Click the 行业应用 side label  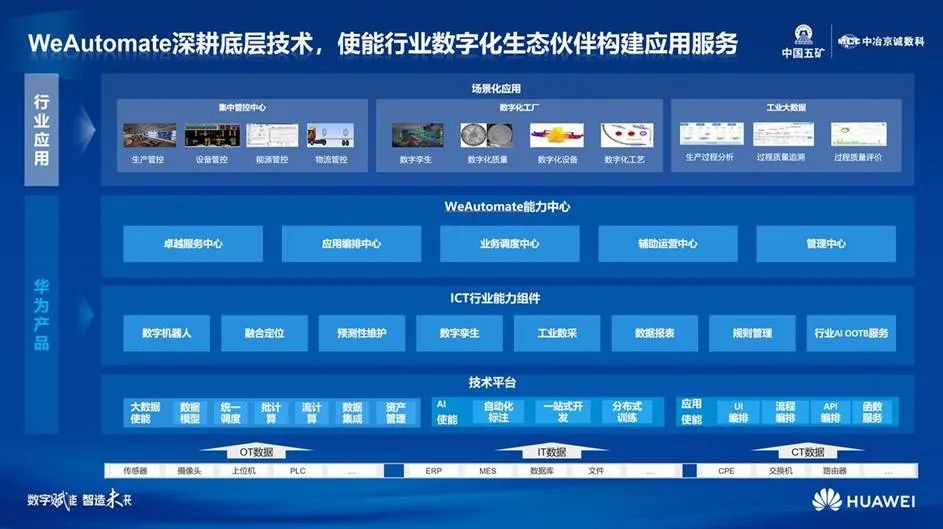tap(41, 130)
